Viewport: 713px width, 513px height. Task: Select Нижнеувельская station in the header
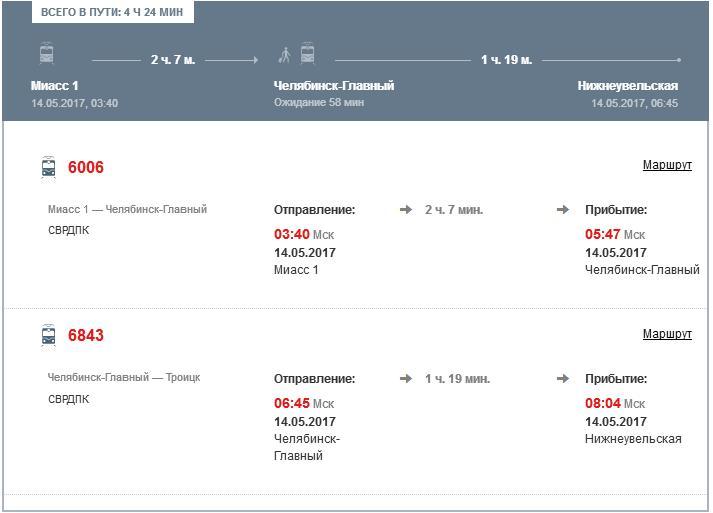click(628, 86)
